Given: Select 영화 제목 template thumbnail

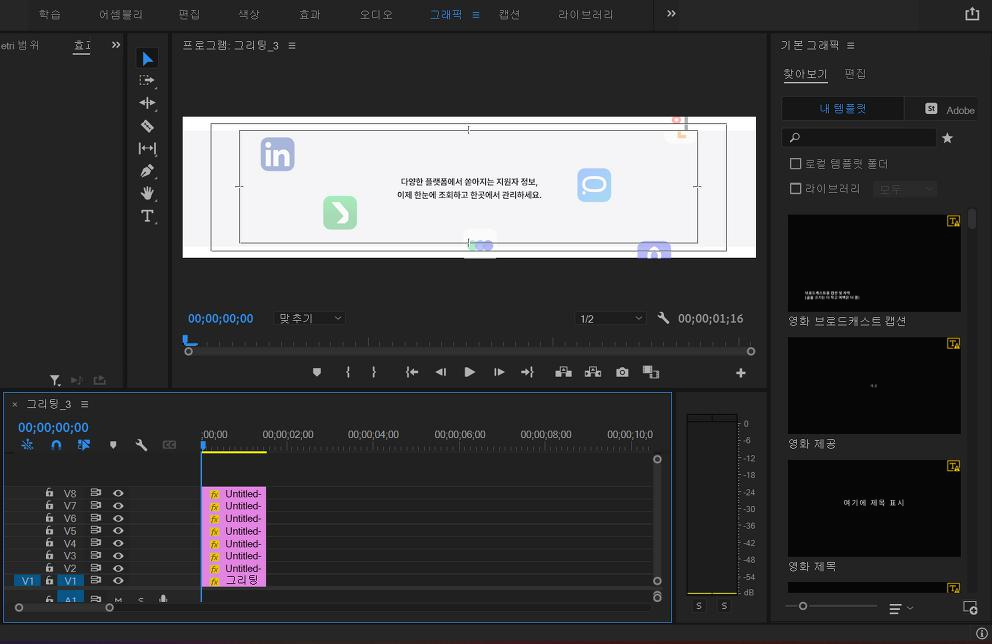Looking at the screenshot, I should point(874,509).
